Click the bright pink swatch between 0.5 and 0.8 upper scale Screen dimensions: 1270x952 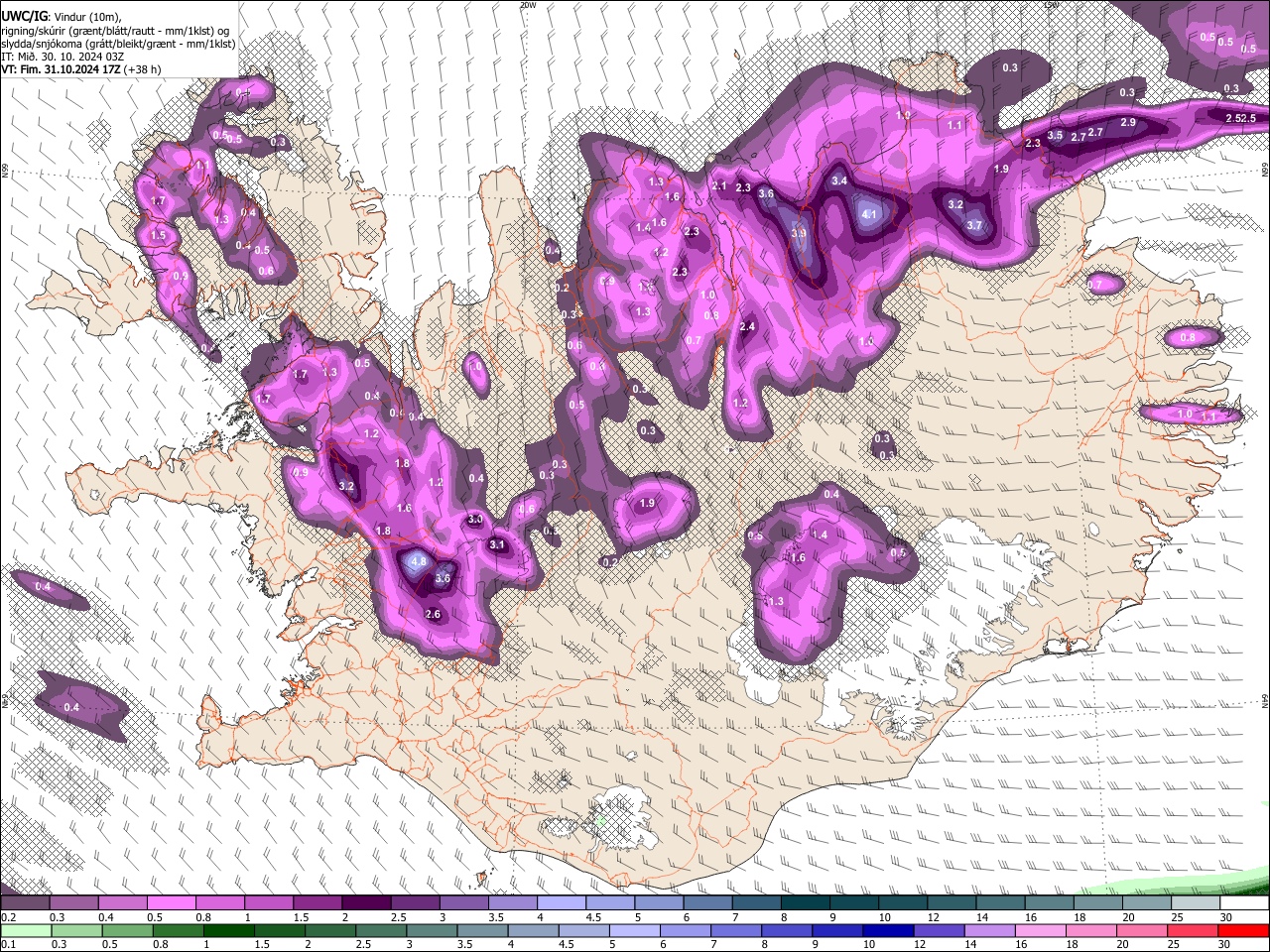point(171,903)
